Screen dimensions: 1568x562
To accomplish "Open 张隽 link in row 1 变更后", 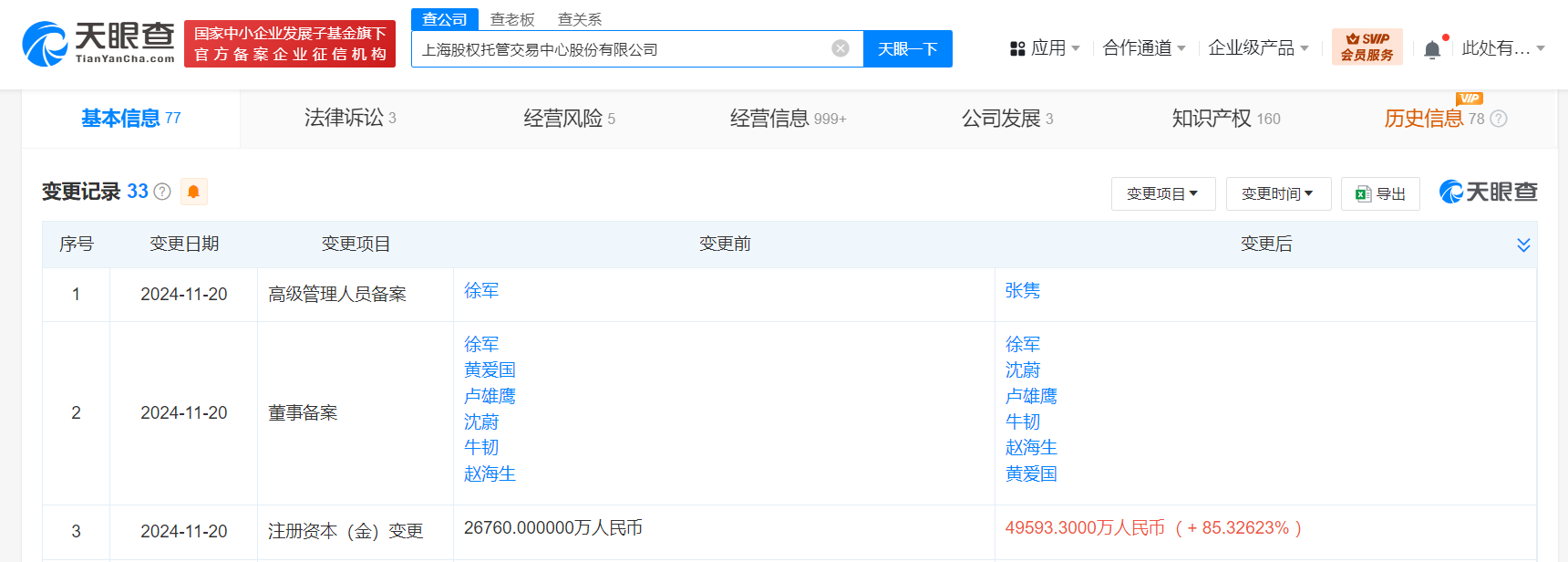I will tap(1023, 291).
